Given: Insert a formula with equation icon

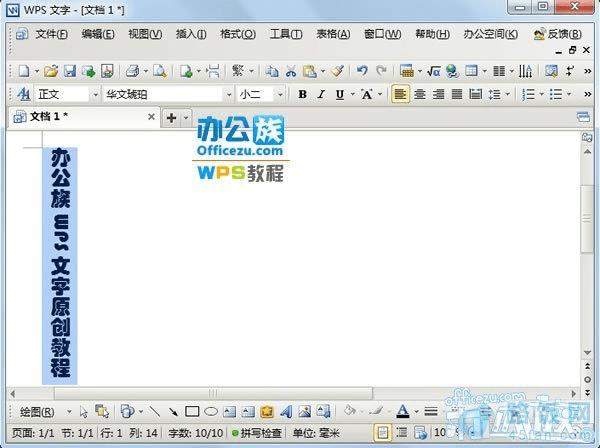Looking at the screenshot, I should coord(434,71).
